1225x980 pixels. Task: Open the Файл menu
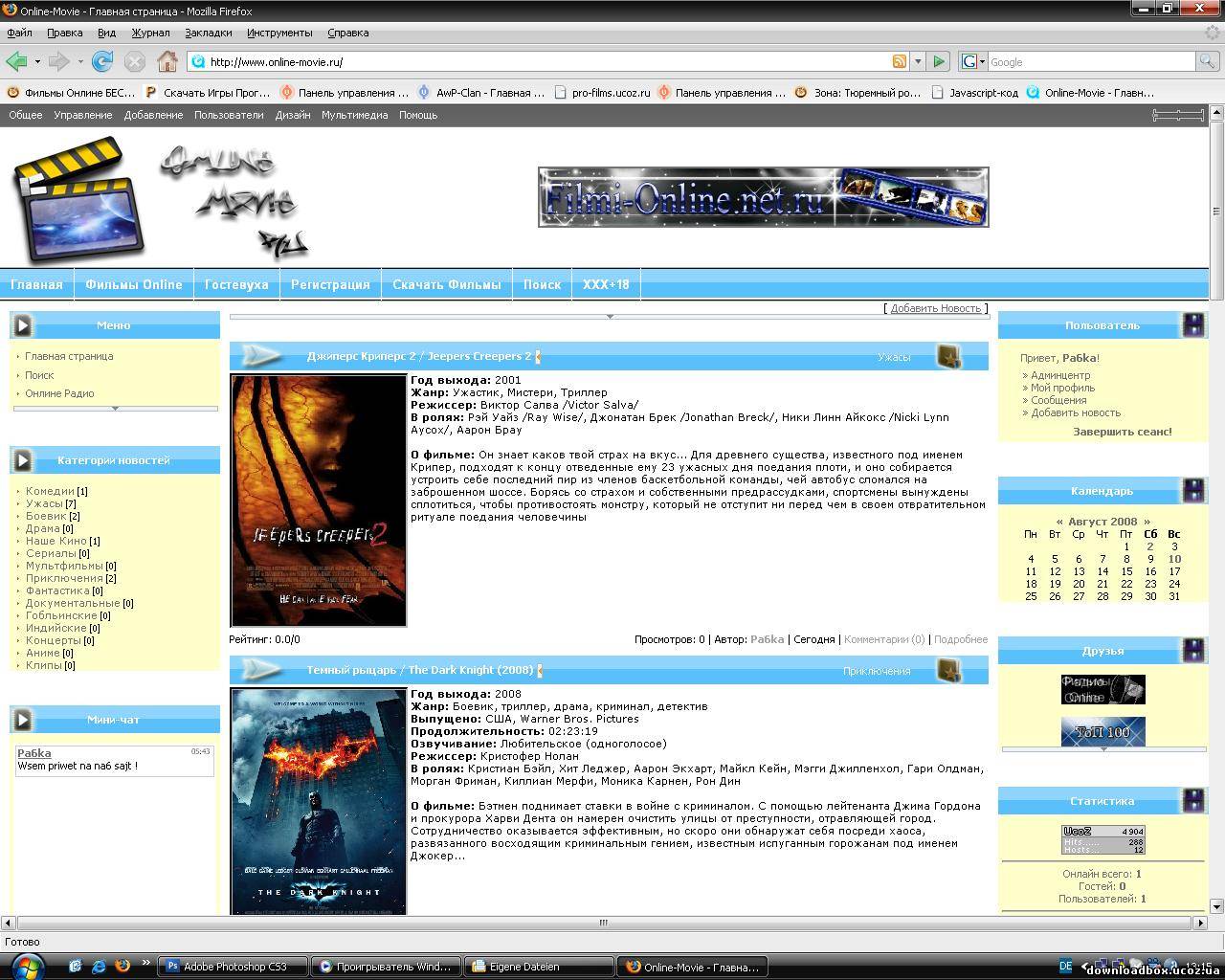tap(19, 33)
